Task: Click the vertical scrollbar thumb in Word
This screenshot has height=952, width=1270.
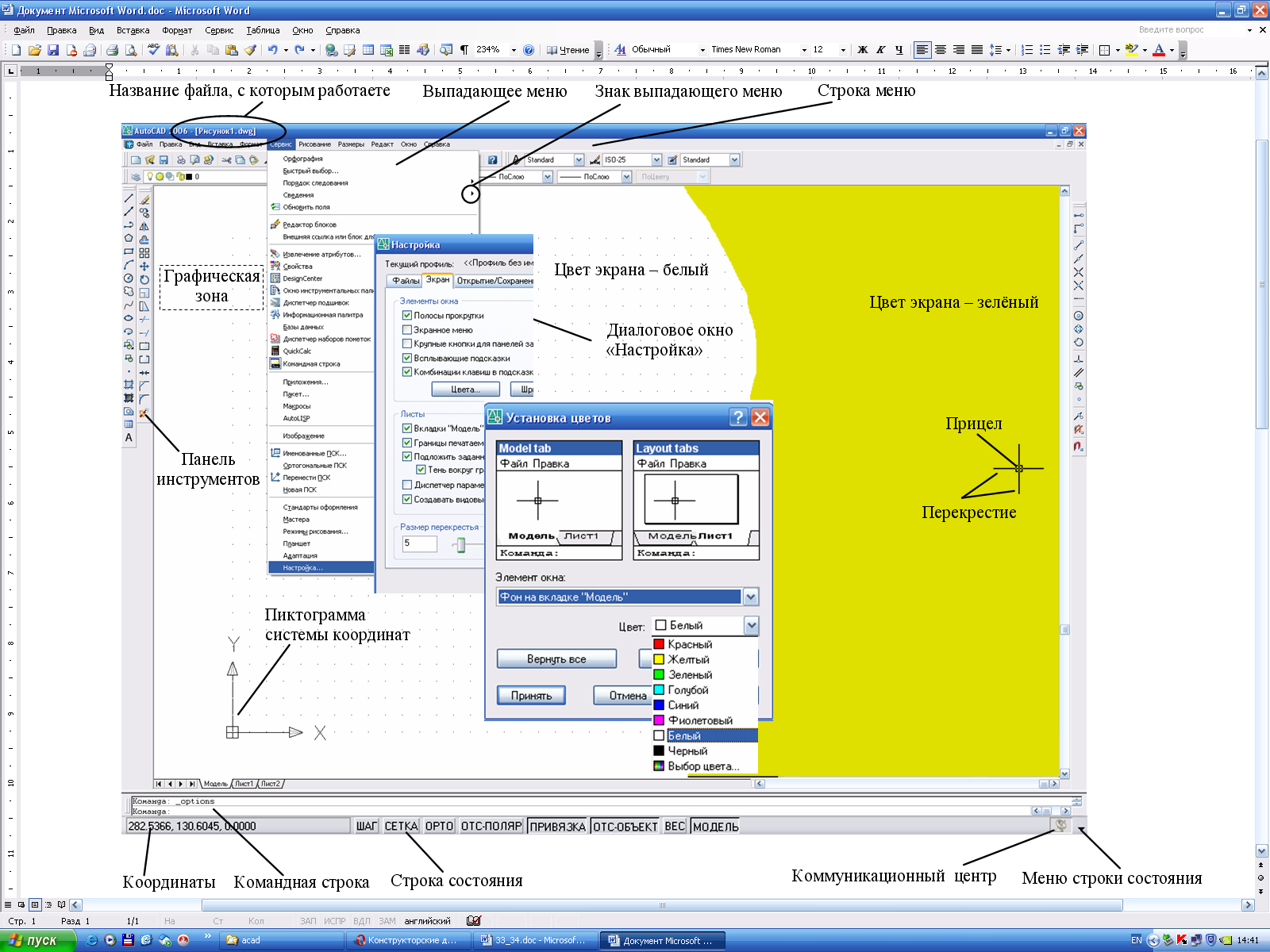Action: pos(1261,283)
